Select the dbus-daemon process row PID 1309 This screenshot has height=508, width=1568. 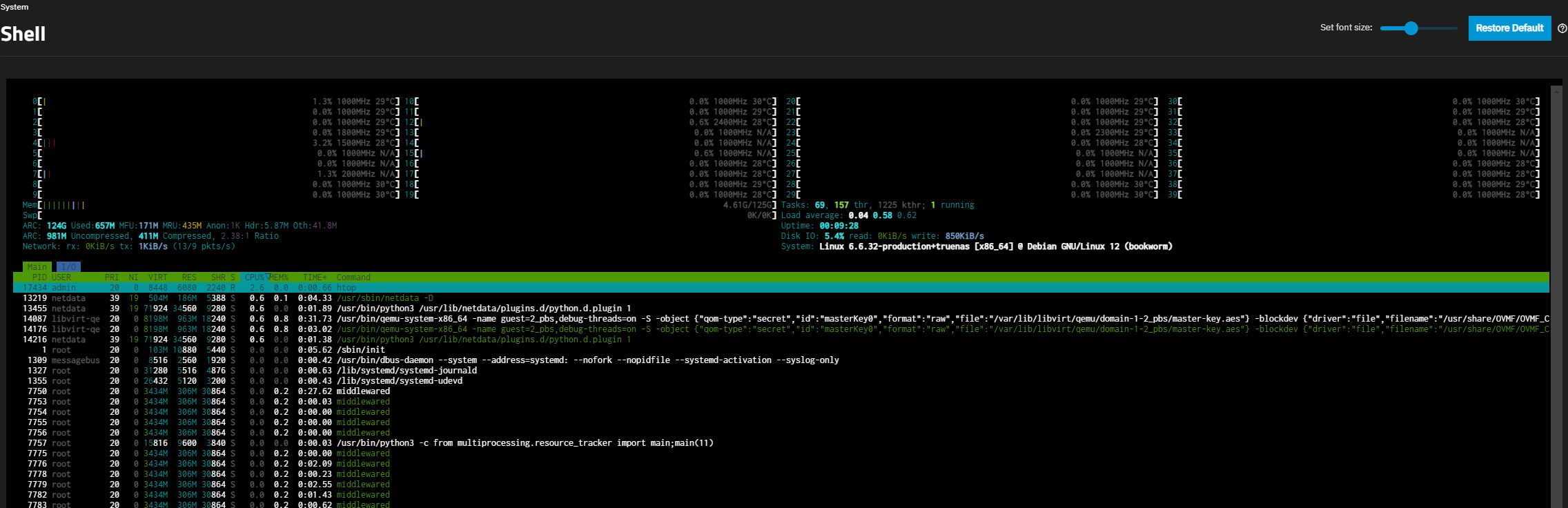click(781, 360)
